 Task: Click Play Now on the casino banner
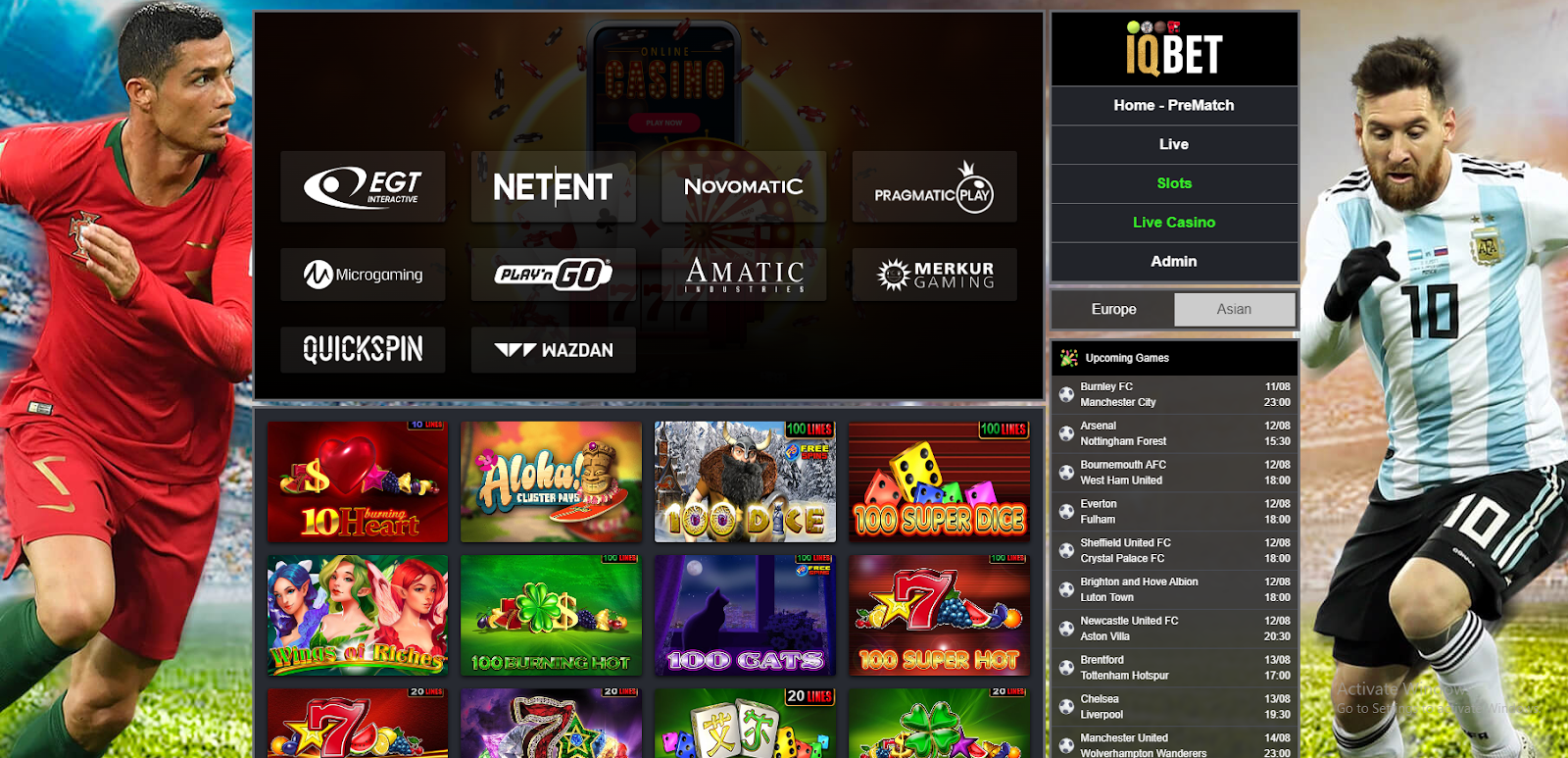[664, 123]
